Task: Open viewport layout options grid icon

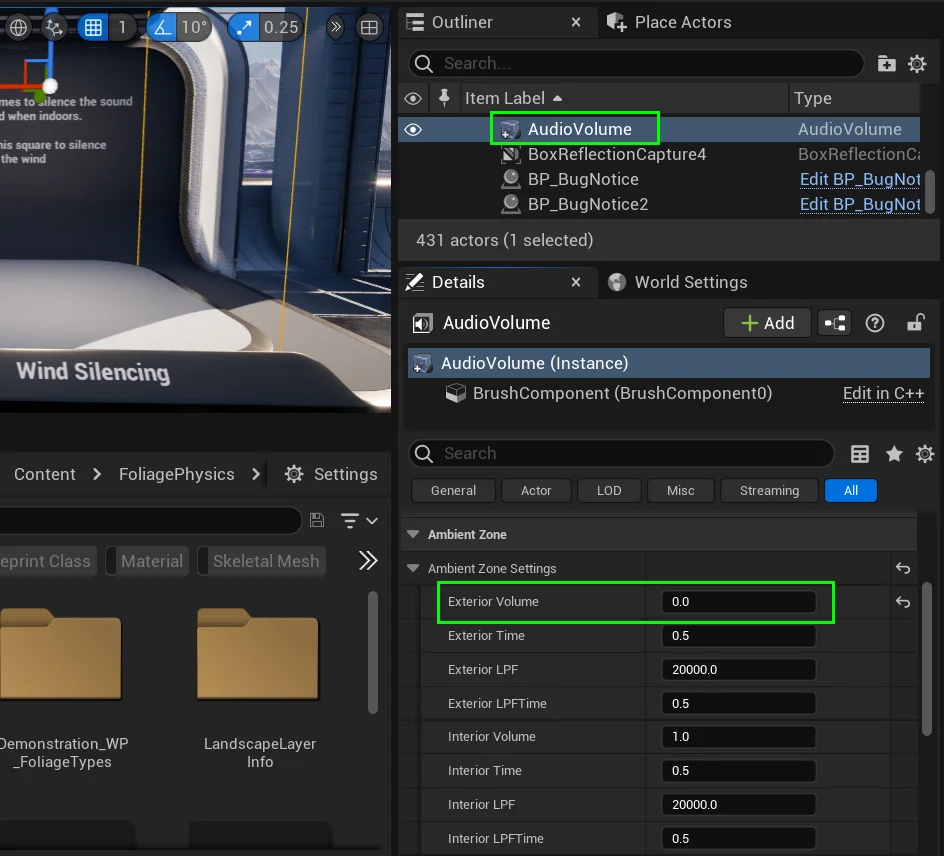Action: (369, 27)
